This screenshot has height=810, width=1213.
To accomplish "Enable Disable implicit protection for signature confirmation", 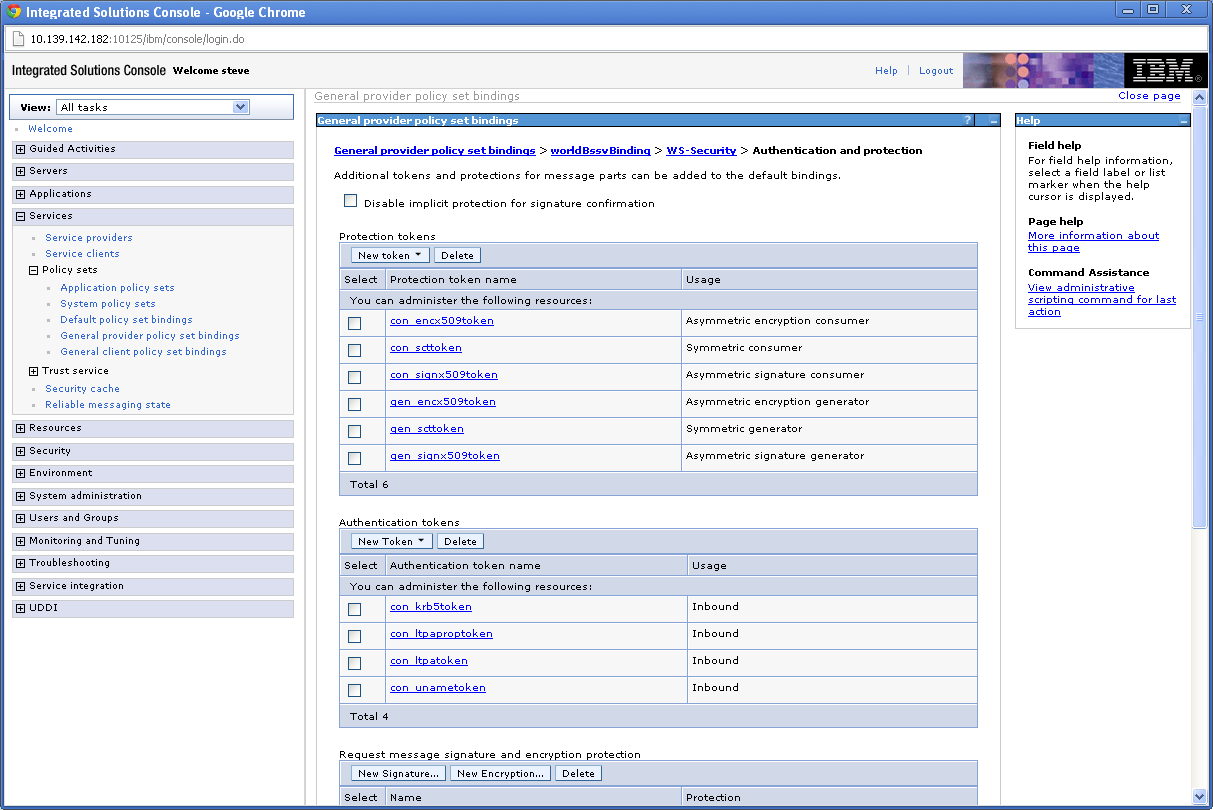I will (x=350, y=201).
